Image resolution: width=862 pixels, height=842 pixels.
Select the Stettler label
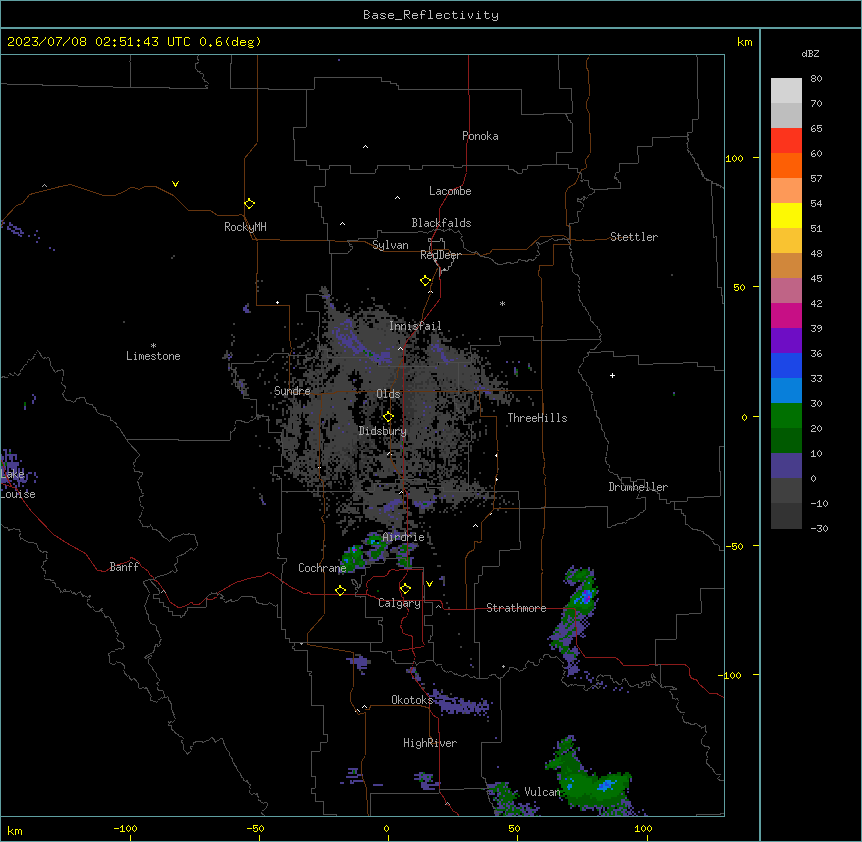tap(633, 237)
